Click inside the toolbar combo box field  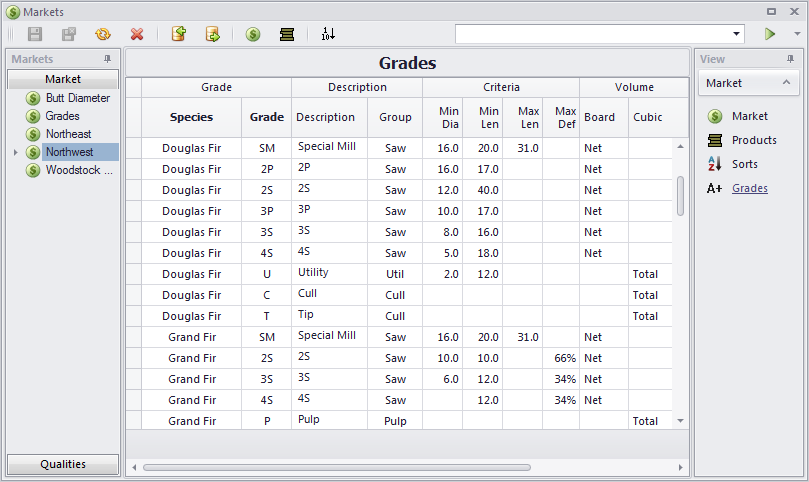pyautogui.click(x=593, y=34)
